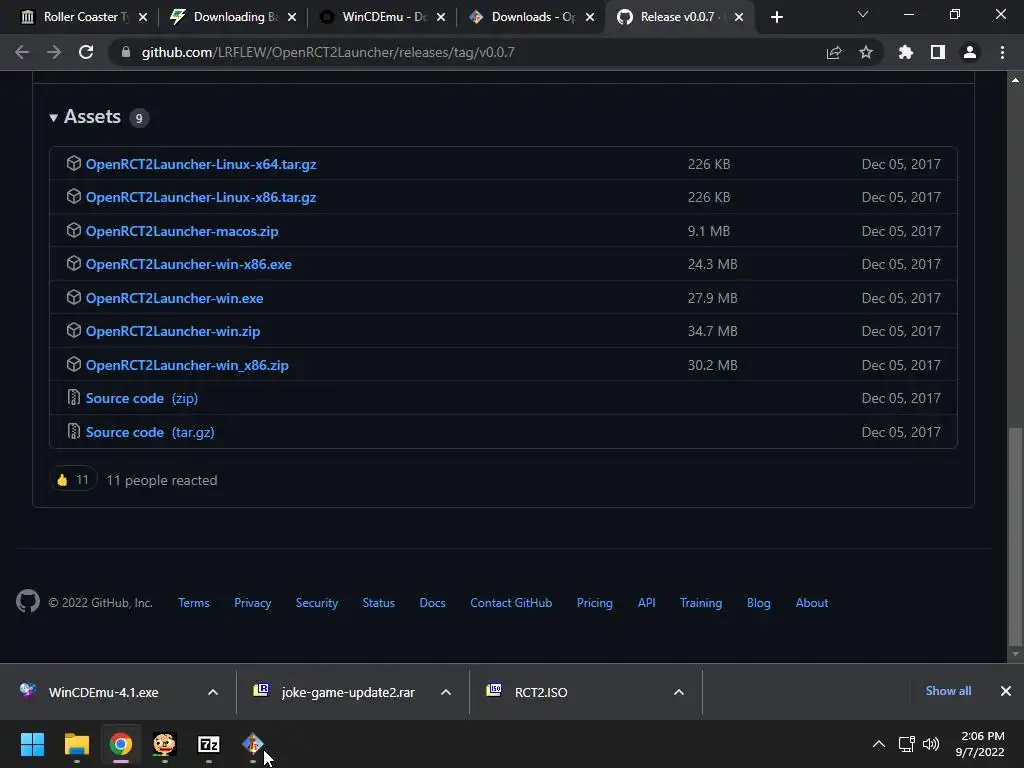This screenshot has width=1024, height=768.
Task: Open the Chrome extensions puzzle icon
Action: point(905,52)
